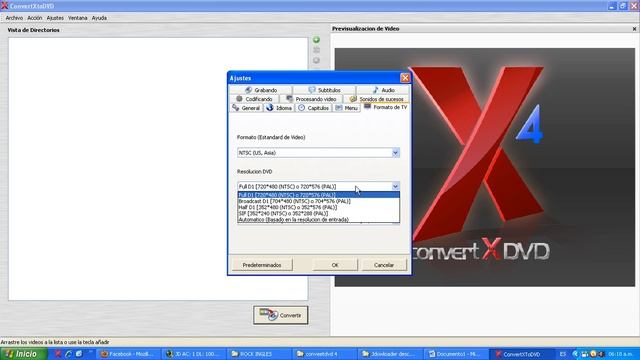The height and width of the screenshot is (360, 640).
Task: Click the Arrastre los videos status text
Action: 55,342
